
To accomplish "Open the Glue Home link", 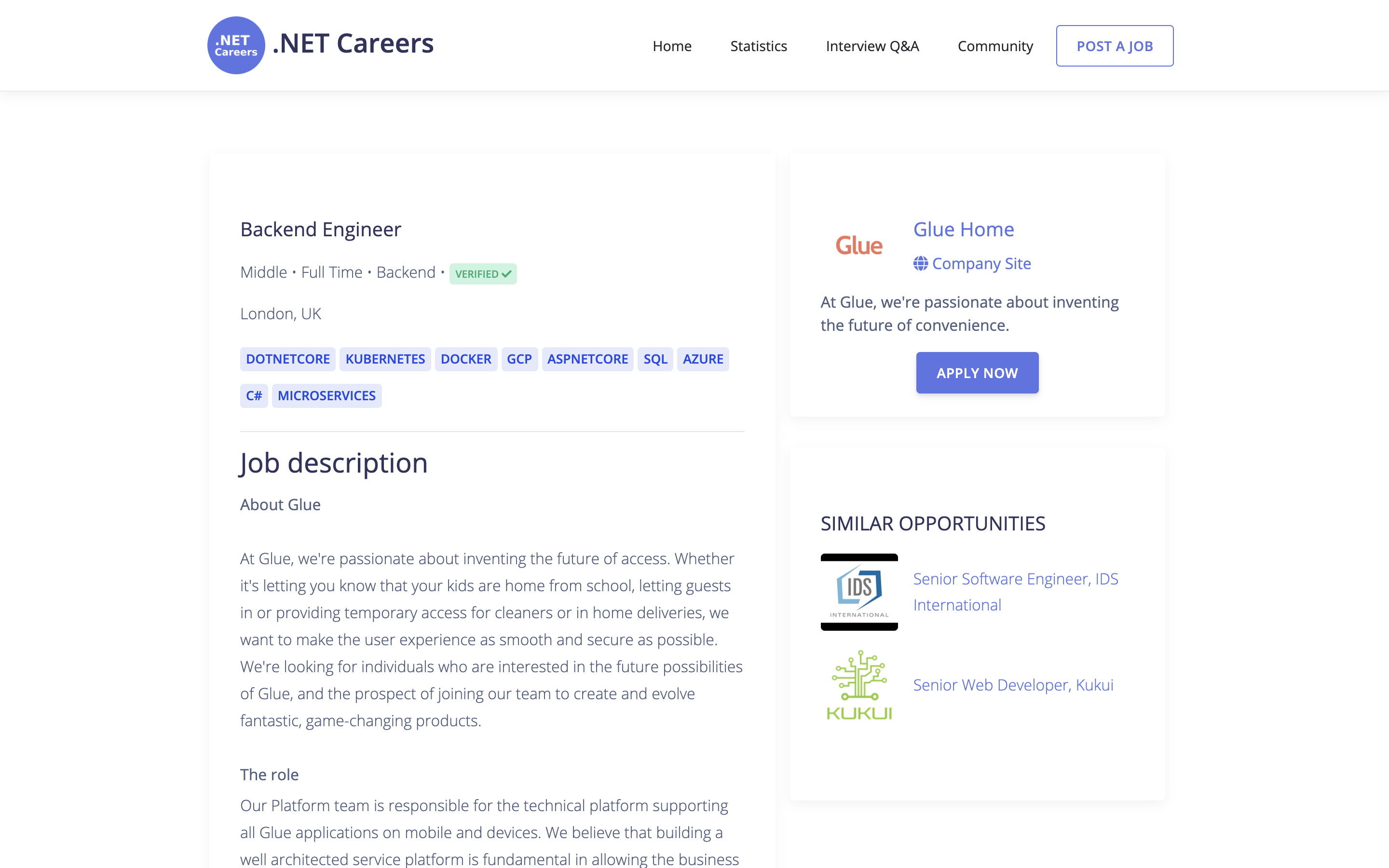I will pos(963,229).
